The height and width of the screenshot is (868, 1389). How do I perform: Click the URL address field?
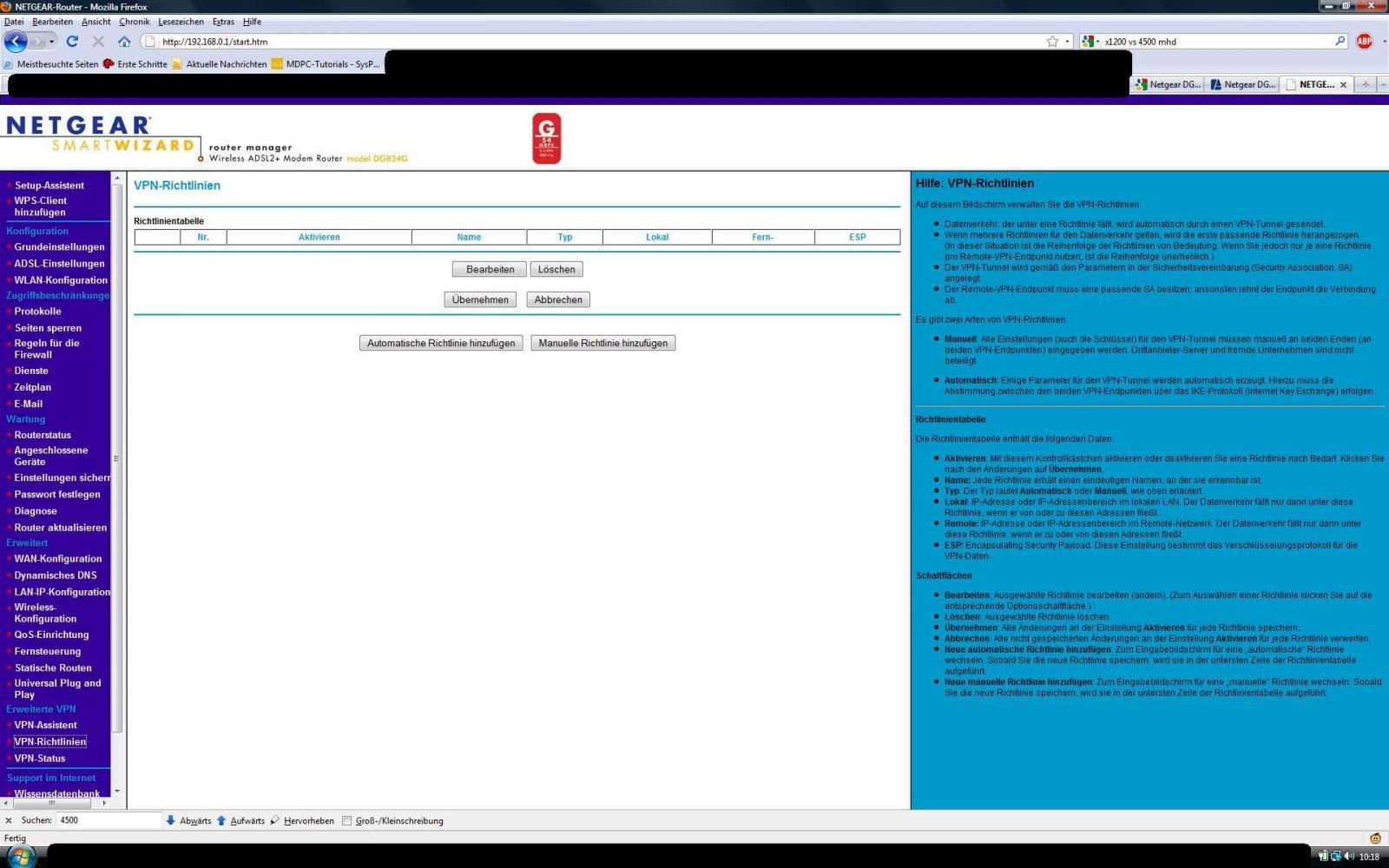click(599, 41)
